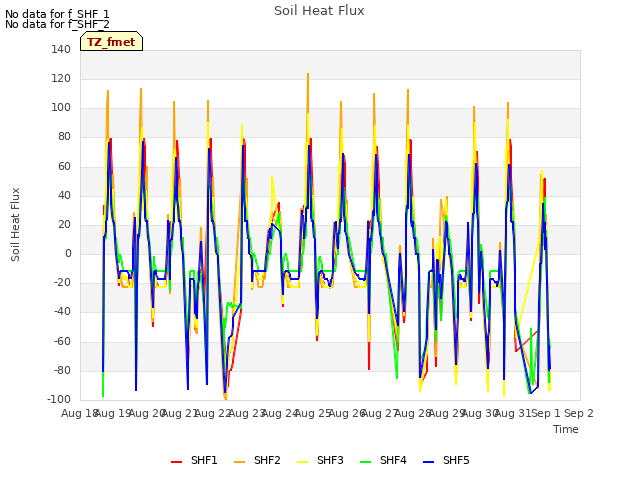
Task: Click the Sep 2 x-axis date label
Action: click(x=579, y=413)
